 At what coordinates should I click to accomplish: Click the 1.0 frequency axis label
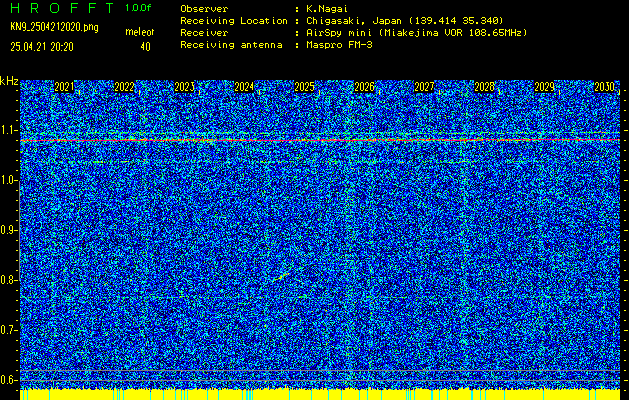pos(8,181)
